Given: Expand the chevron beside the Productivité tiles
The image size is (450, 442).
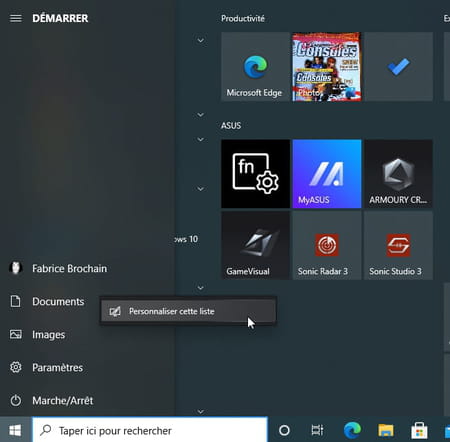Looking at the screenshot, I should click(x=200, y=40).
